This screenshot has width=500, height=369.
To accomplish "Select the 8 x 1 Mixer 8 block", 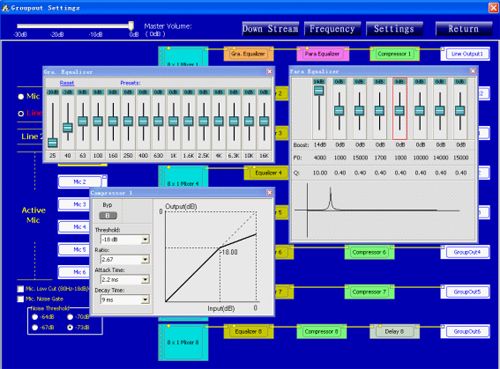I will 183,342.
